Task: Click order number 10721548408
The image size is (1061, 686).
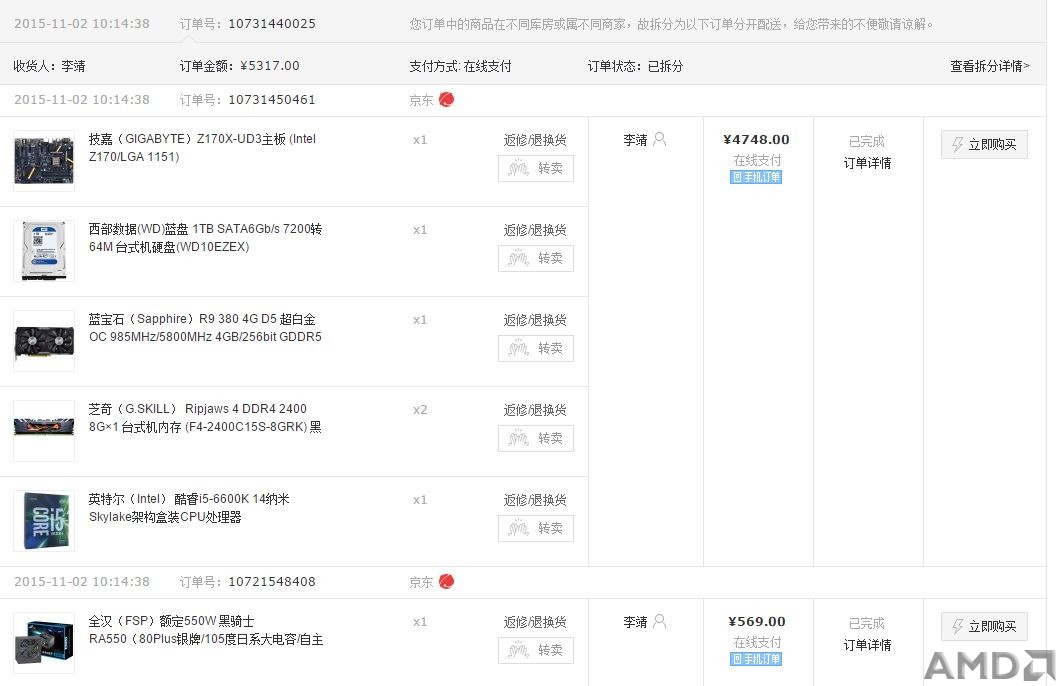Action: coord(272,581)
